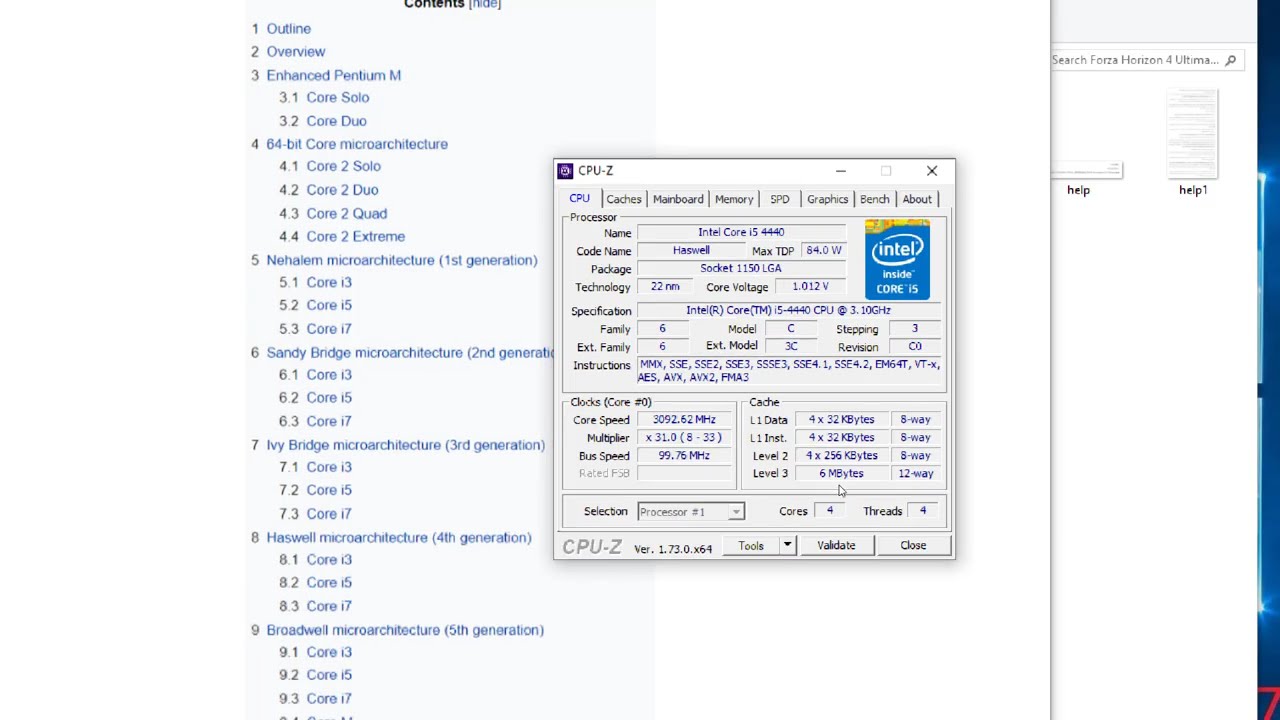Close CPU-Z with the title bar X
This screenshot has width=1280, height=720.
click(932, 171)
